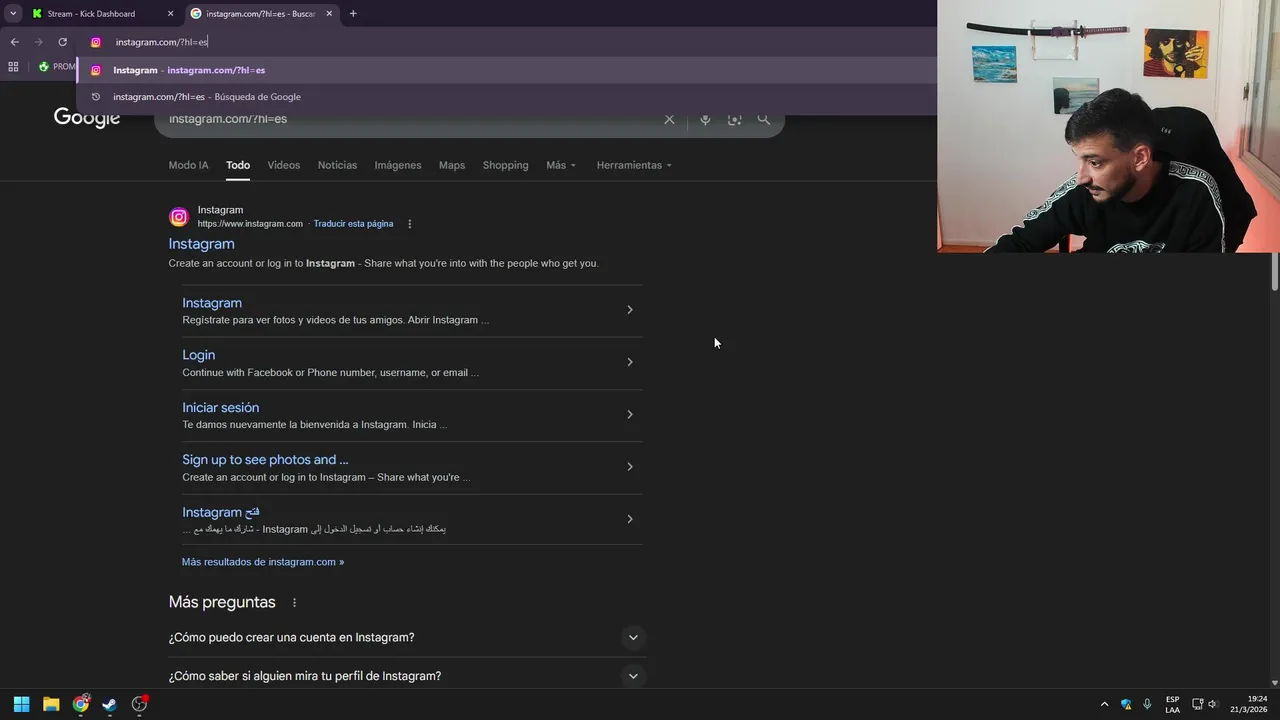
Task: Click the Google logo
Action: [87, 118]
